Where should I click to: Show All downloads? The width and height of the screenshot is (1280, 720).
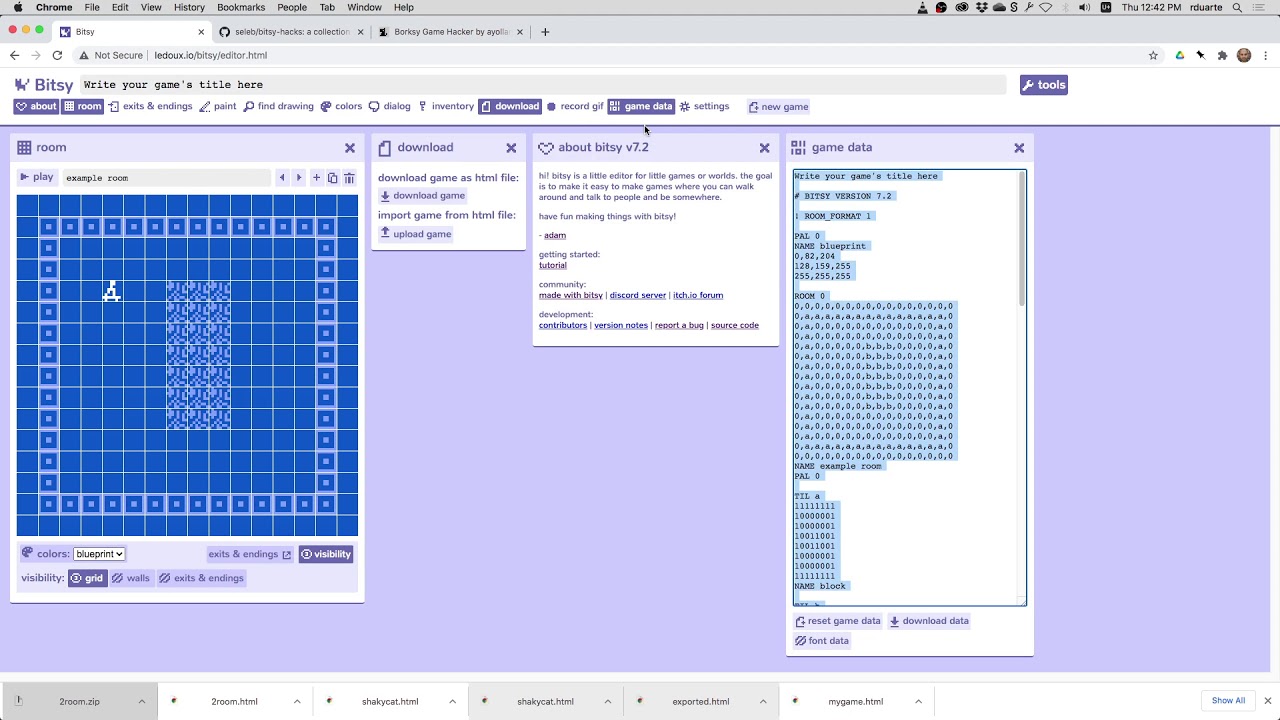point(1228,701)
